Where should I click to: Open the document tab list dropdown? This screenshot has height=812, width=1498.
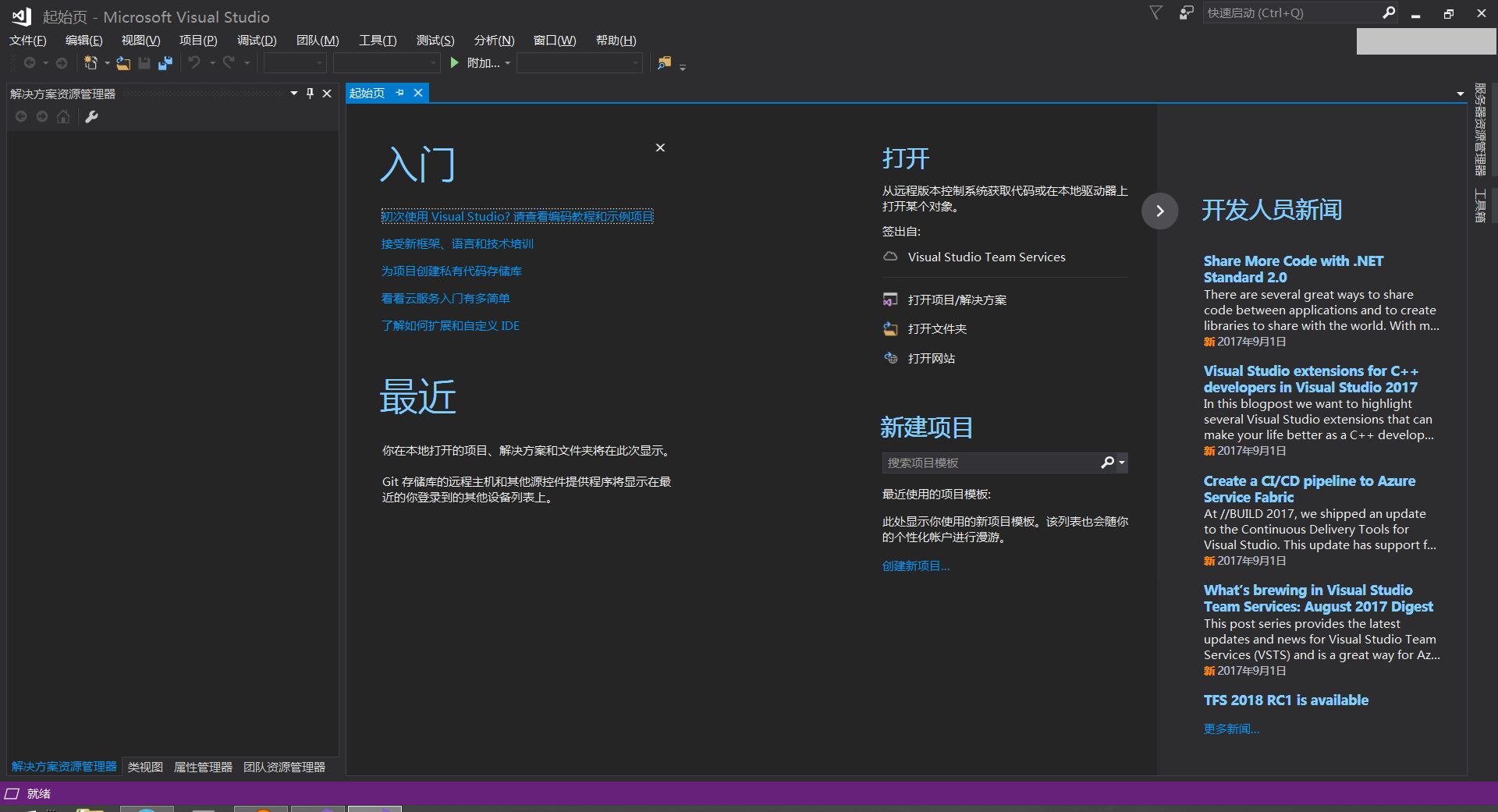click(1460, 94)
